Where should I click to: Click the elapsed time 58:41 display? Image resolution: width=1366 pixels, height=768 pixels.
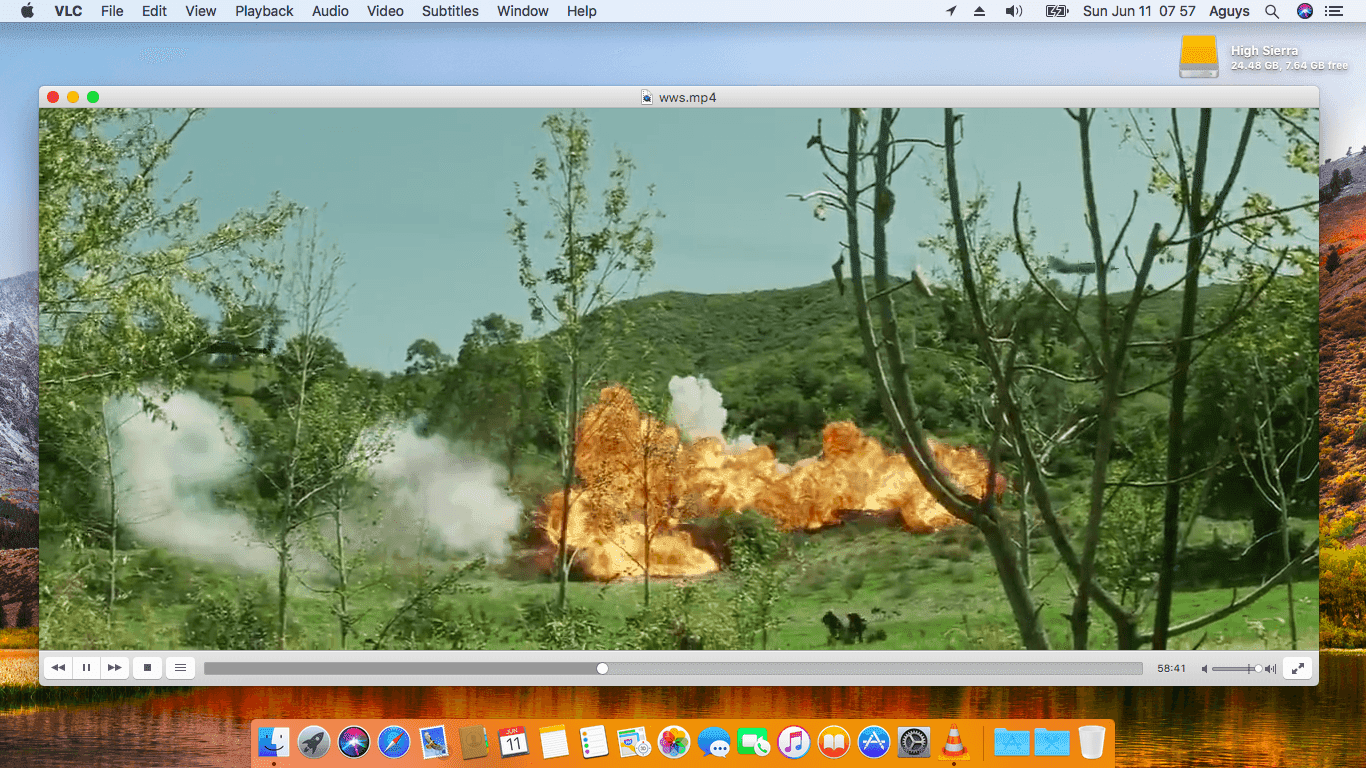click(x=1172, y=668)
